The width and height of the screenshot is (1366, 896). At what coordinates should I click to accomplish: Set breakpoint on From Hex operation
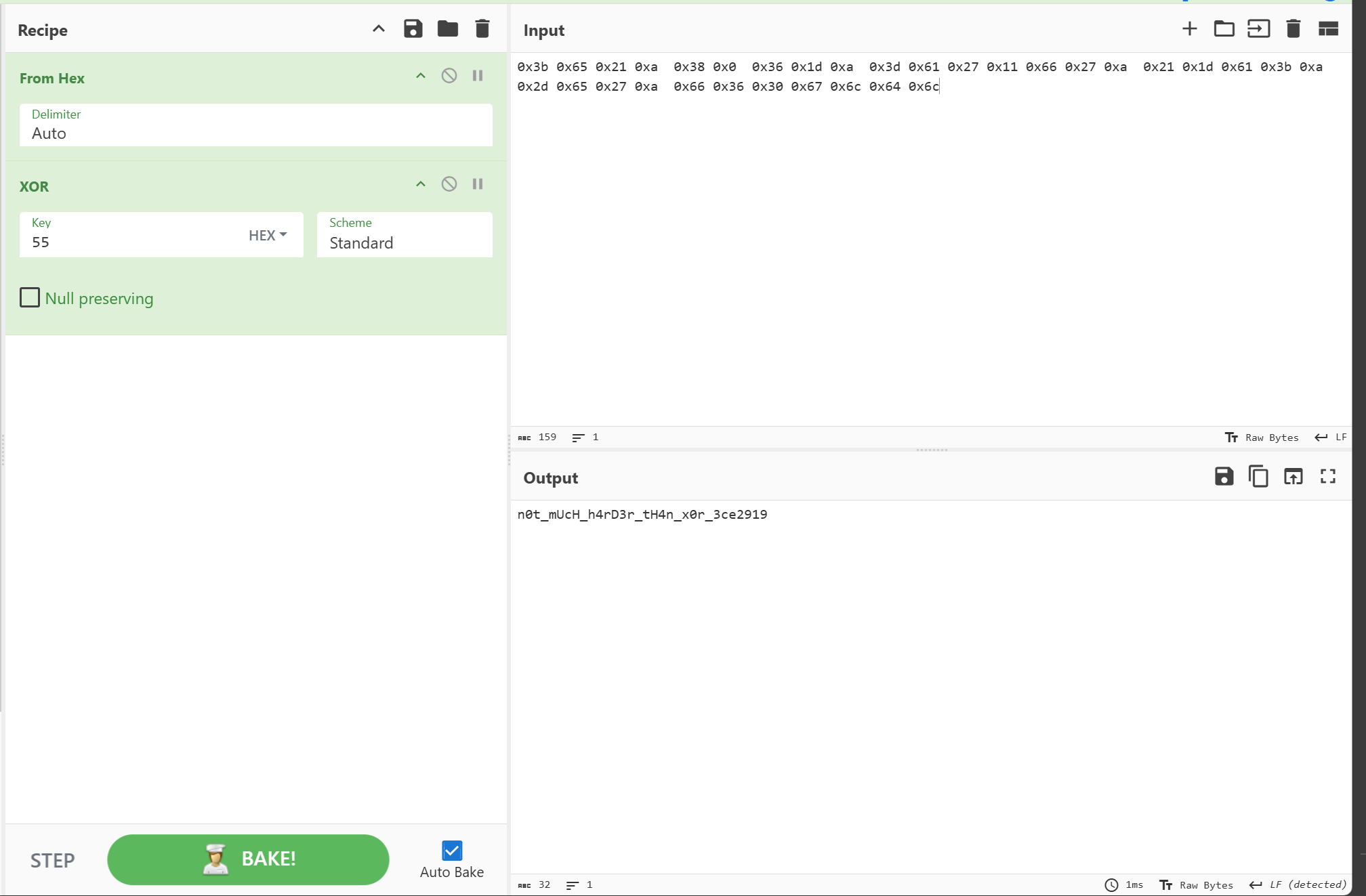click(x=478, y=76)
